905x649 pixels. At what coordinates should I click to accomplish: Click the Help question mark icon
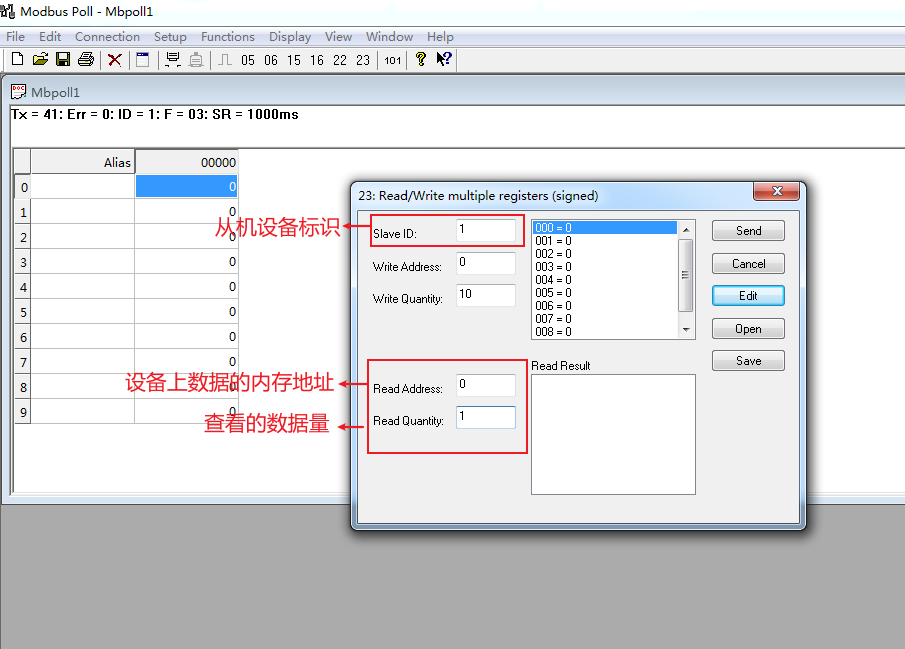420,59
